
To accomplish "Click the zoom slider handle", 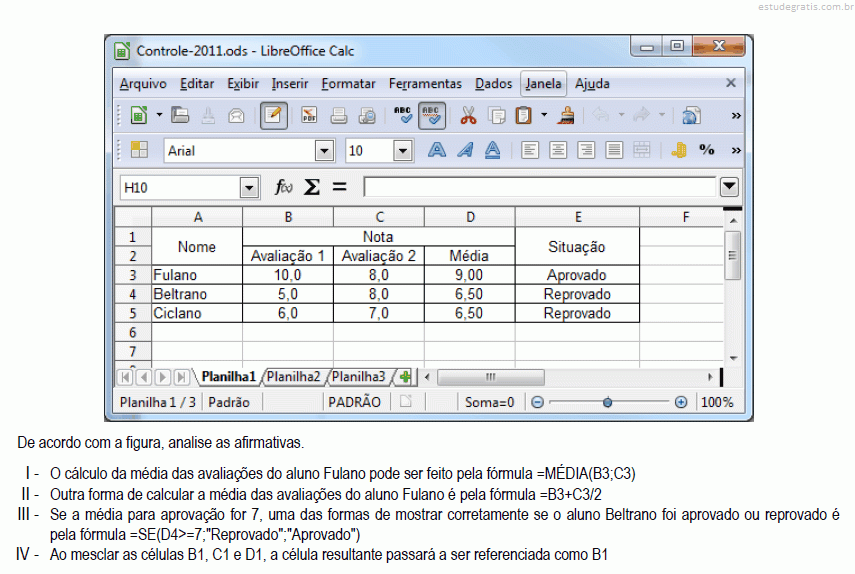I will coord(607,402).
